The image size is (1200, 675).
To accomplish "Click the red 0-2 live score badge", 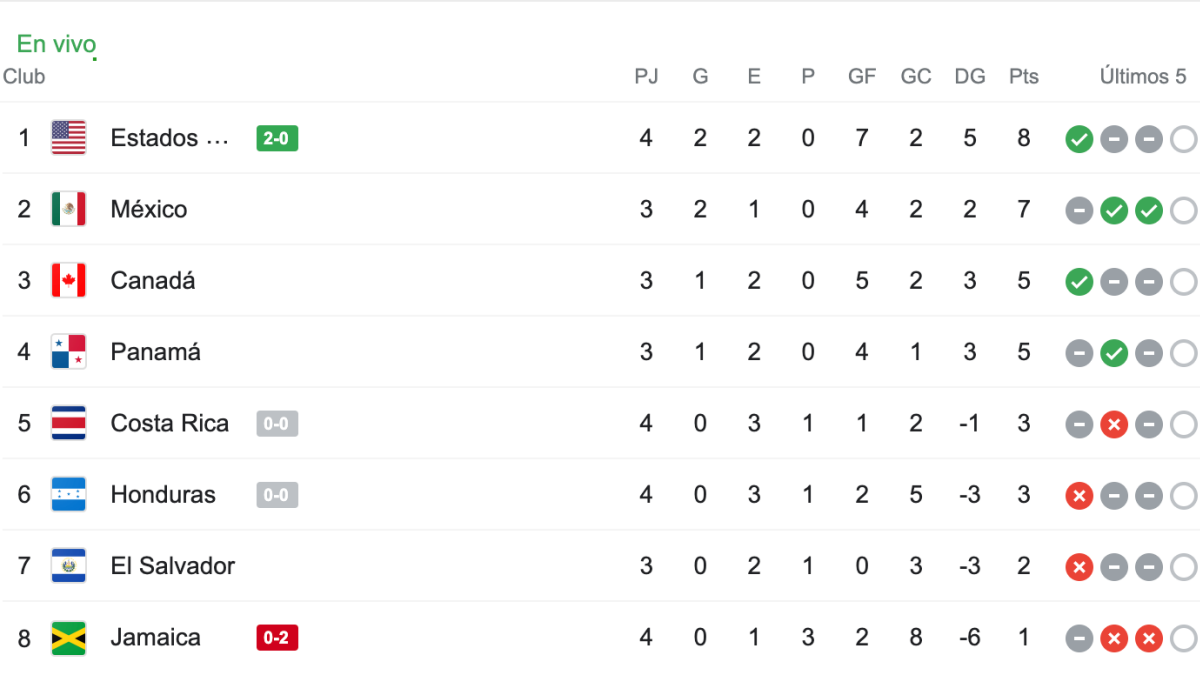I will (277, 638).
